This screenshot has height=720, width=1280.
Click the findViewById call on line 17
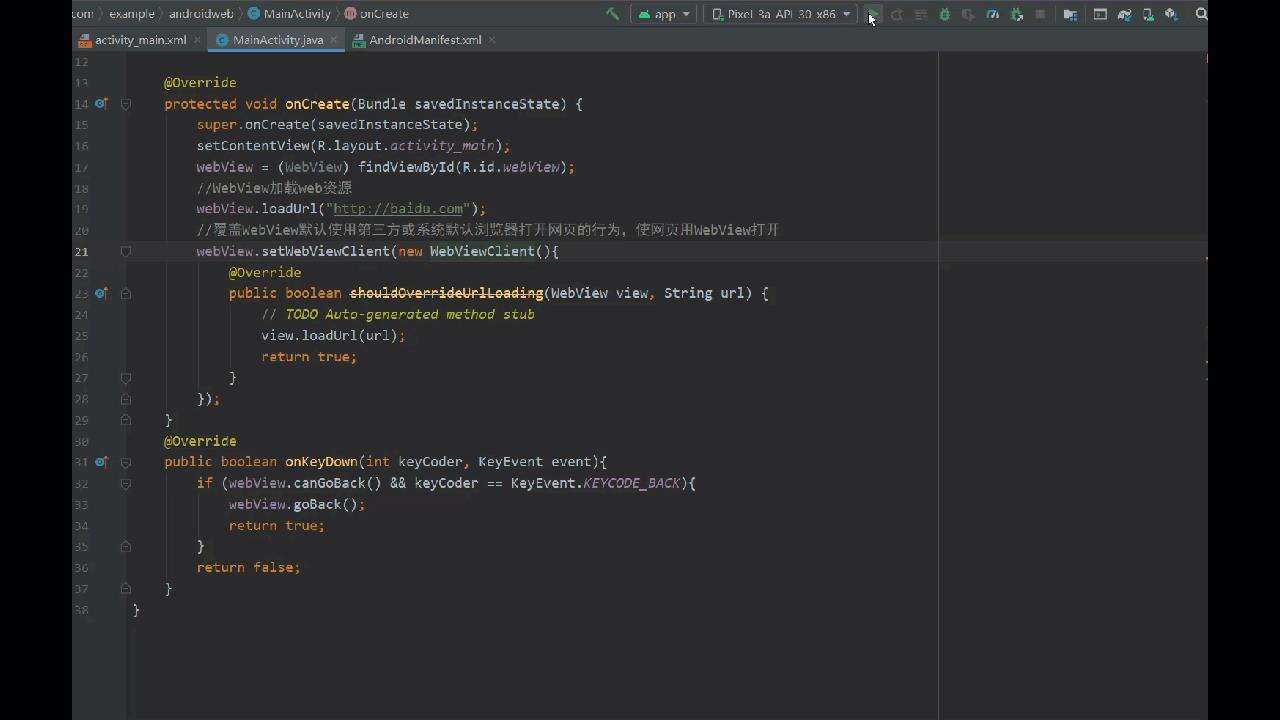[x=406, y=167]
